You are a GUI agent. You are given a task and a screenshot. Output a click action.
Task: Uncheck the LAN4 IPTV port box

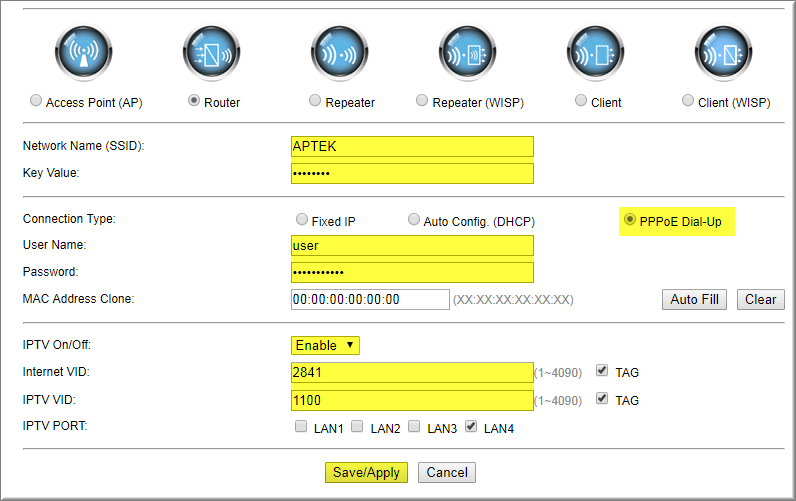click(x=471, y=427)
